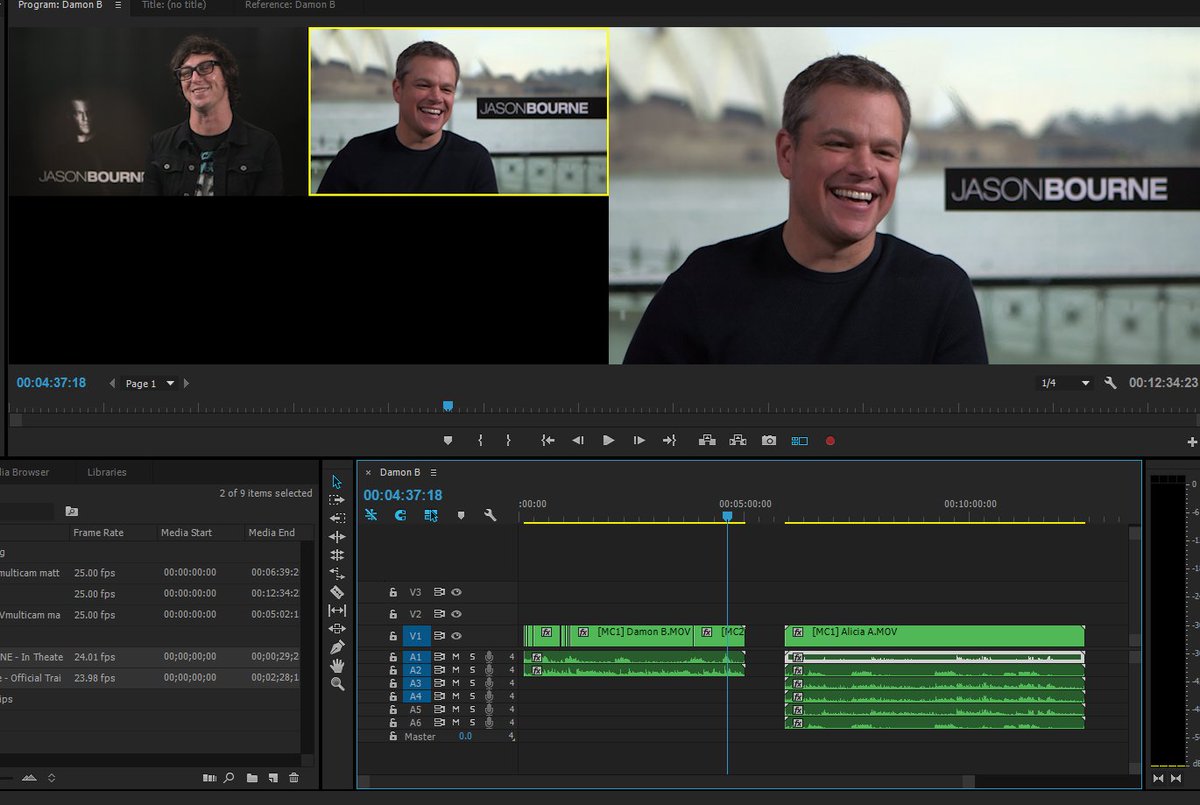Sort by Media End column header

pyautogui.click(x=271, y=533)
